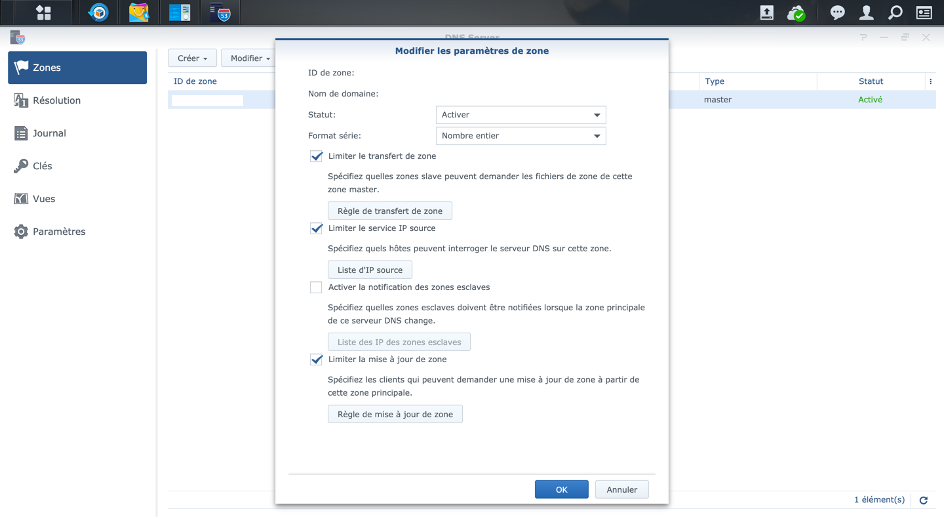945x518 pixels.
Task: Open the upload queue icon in top bar
Action: click(x=767, y=13)
